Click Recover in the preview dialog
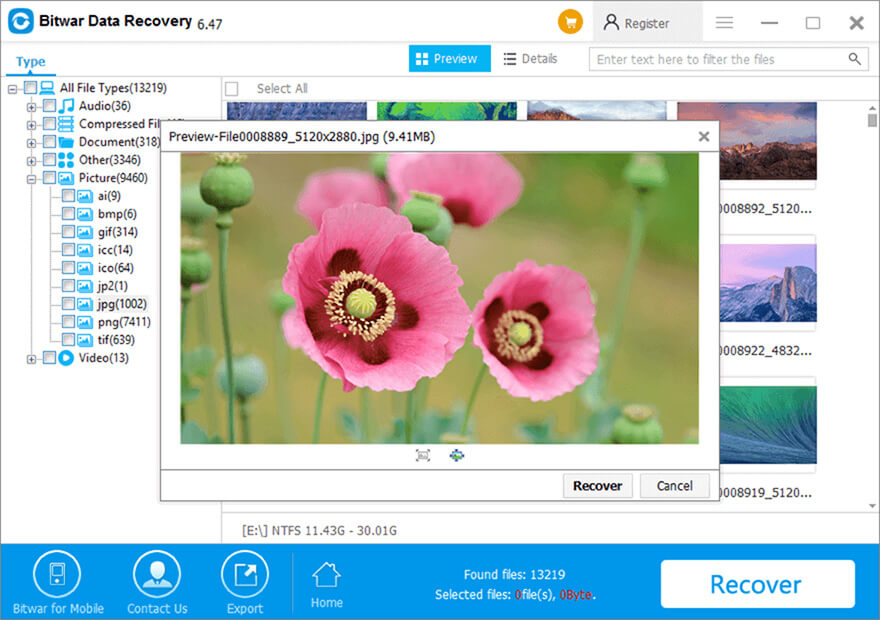Image resolution: width=880 pixels, height=620 pixels. [597, 486]
